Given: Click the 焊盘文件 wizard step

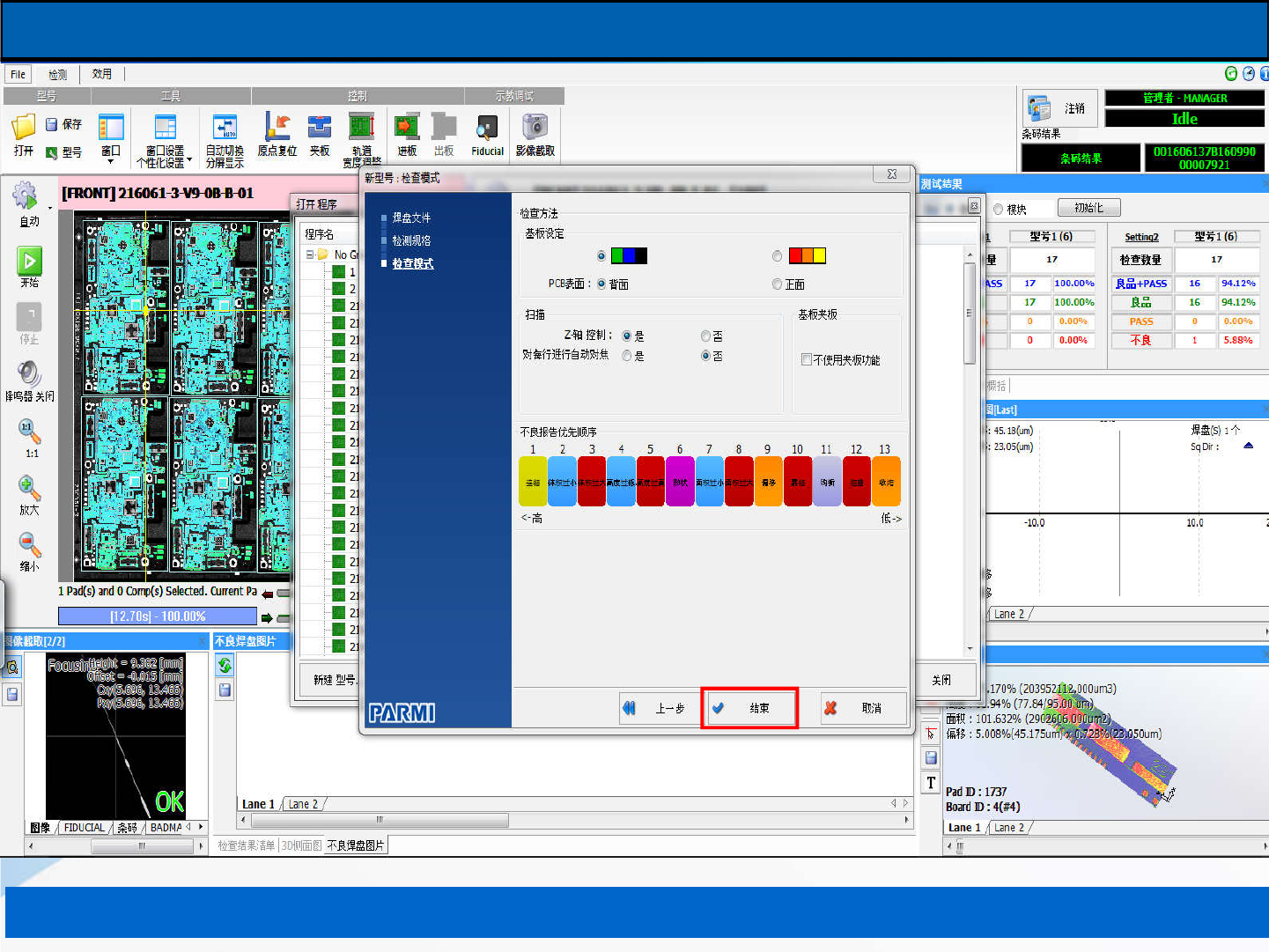Looking at the screenshot, I should pyautogui.click(x=411, y=218).
